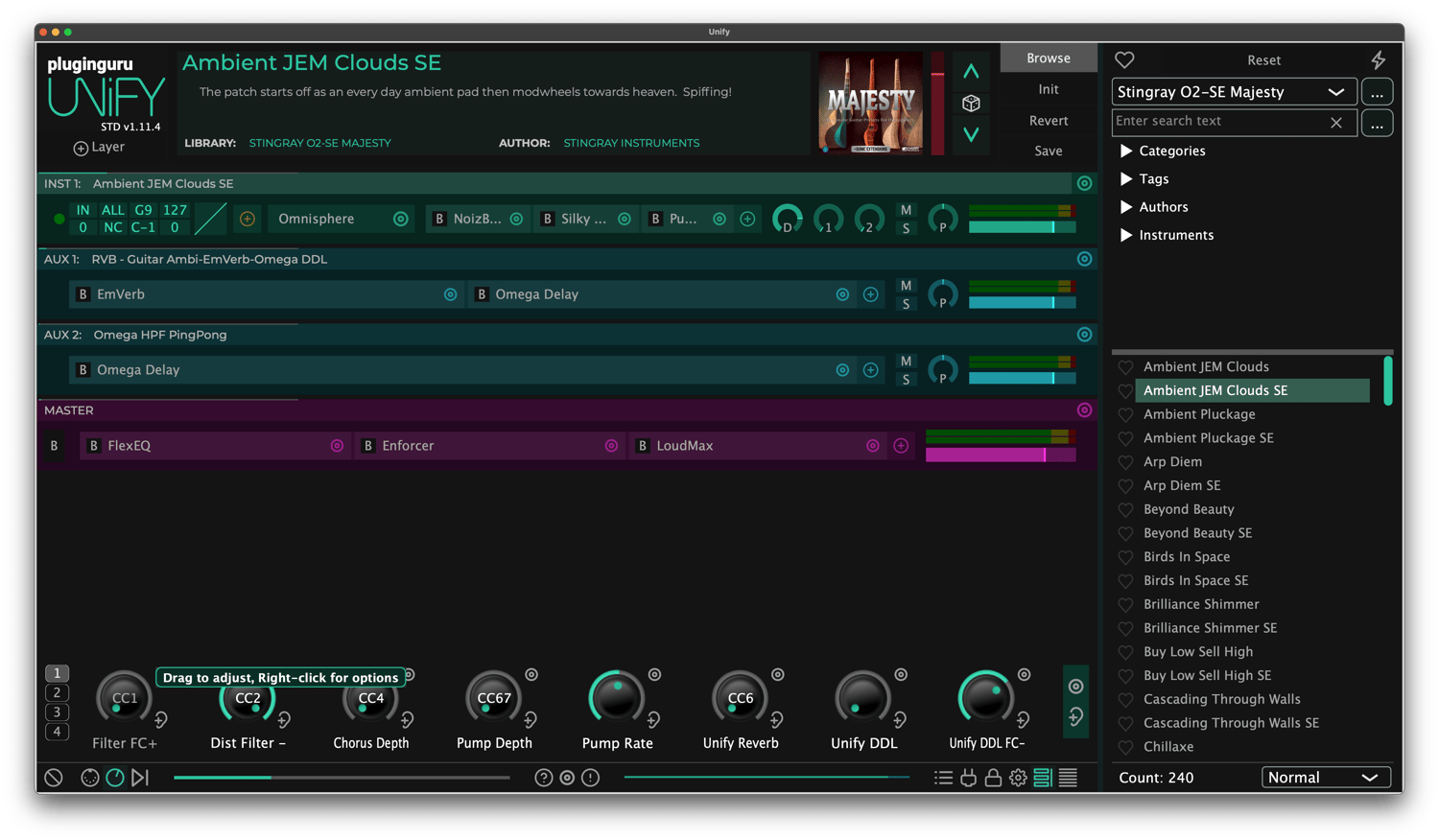
Task: Clear the search text with the X
Action: tap(1336, 123)
